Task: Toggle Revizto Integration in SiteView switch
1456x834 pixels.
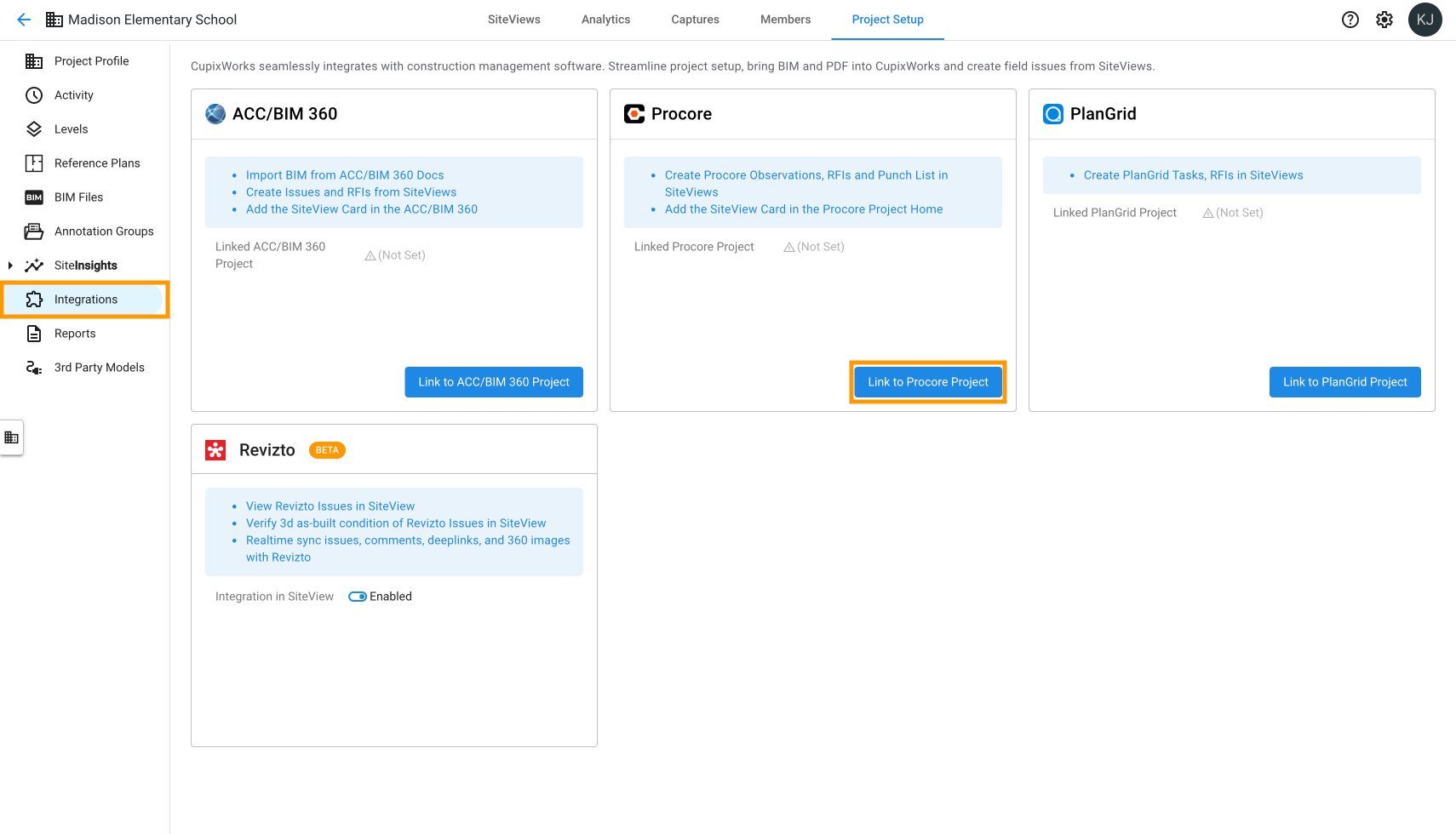Action: (x=358, y=597)
